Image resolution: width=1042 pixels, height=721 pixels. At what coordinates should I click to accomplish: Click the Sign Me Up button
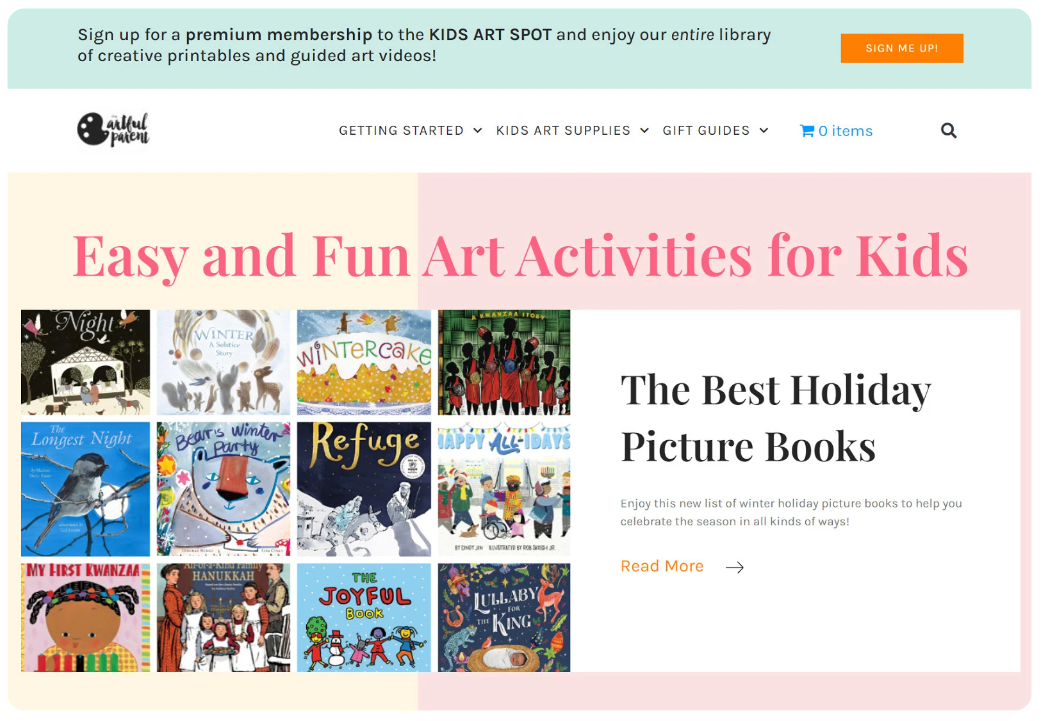[x=902, y=49]
